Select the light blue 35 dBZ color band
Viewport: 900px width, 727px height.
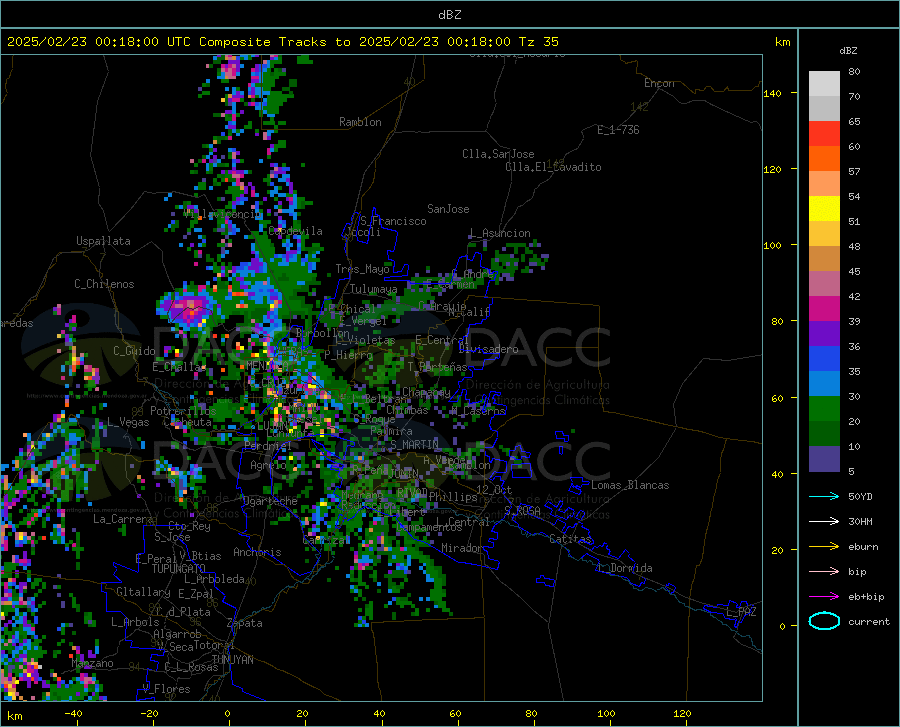coord(824,384)
